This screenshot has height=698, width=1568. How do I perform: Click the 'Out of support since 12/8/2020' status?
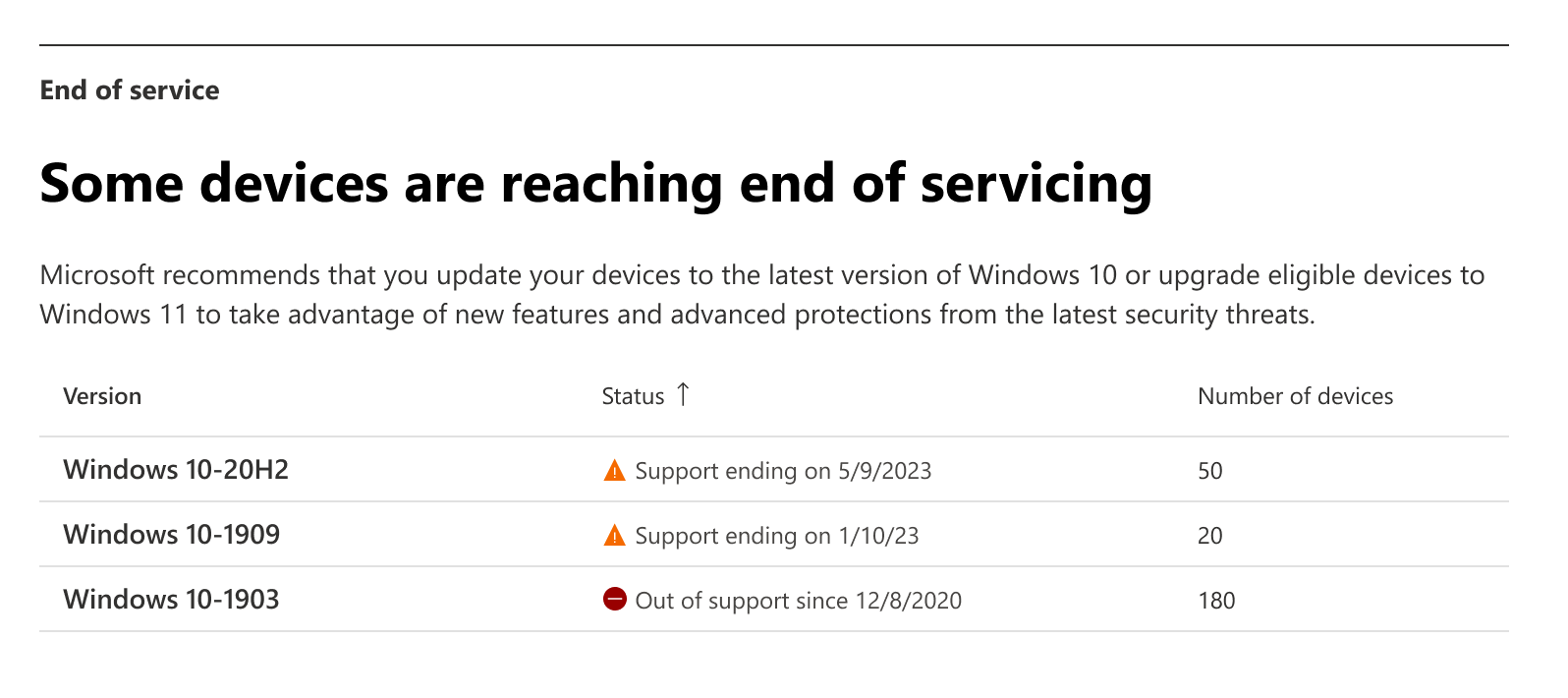[798, 601]
